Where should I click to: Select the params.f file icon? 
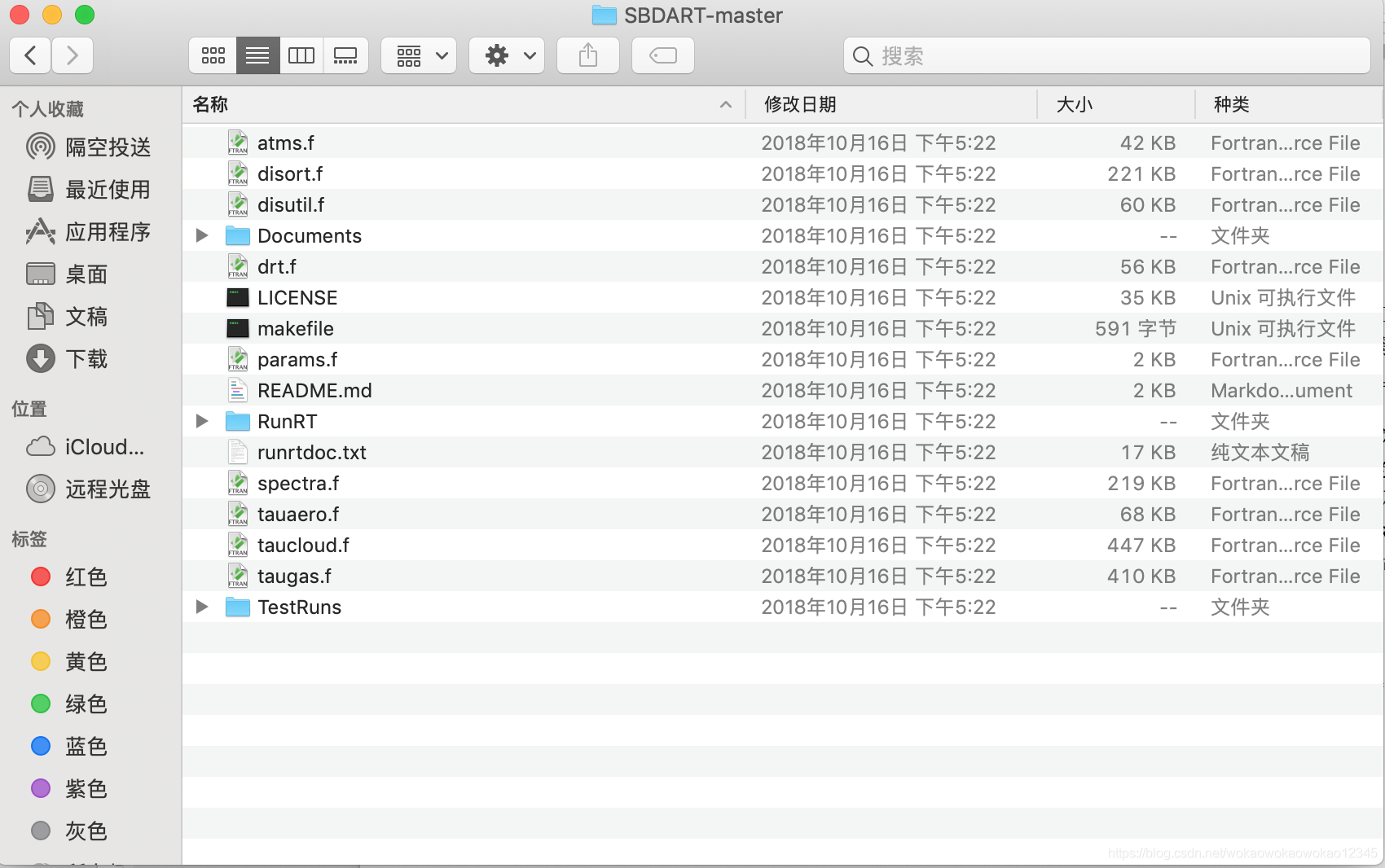tap(238, 359)
